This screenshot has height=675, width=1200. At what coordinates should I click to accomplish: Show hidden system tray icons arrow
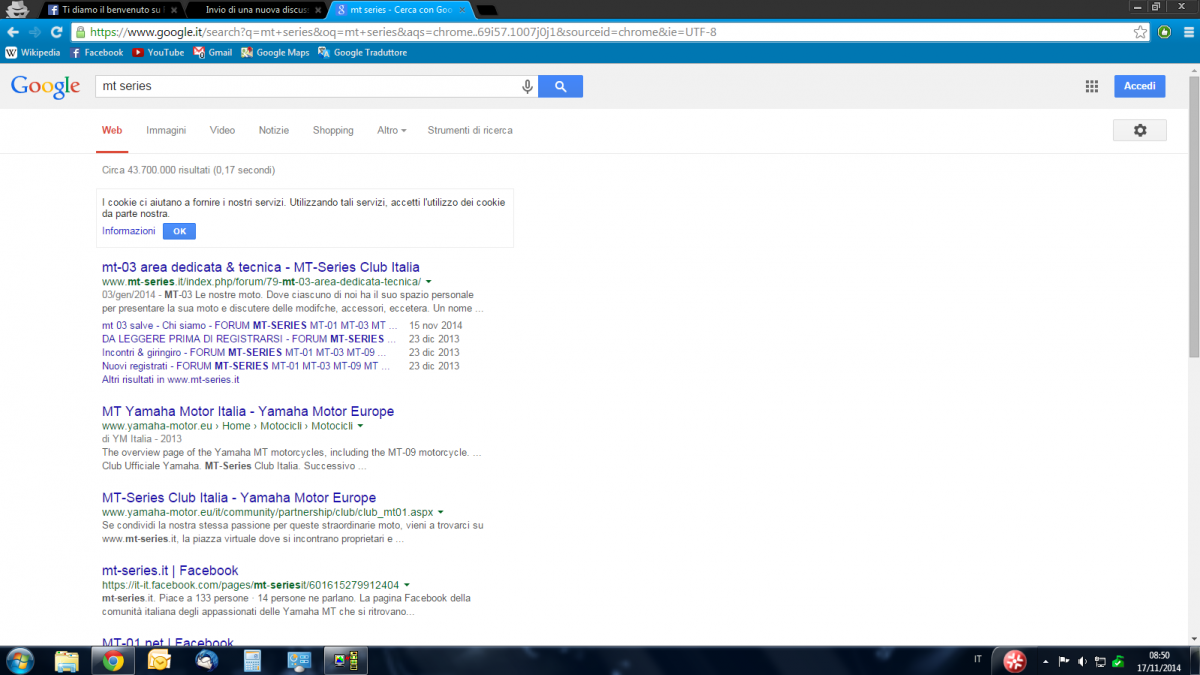click(1044, 661)
